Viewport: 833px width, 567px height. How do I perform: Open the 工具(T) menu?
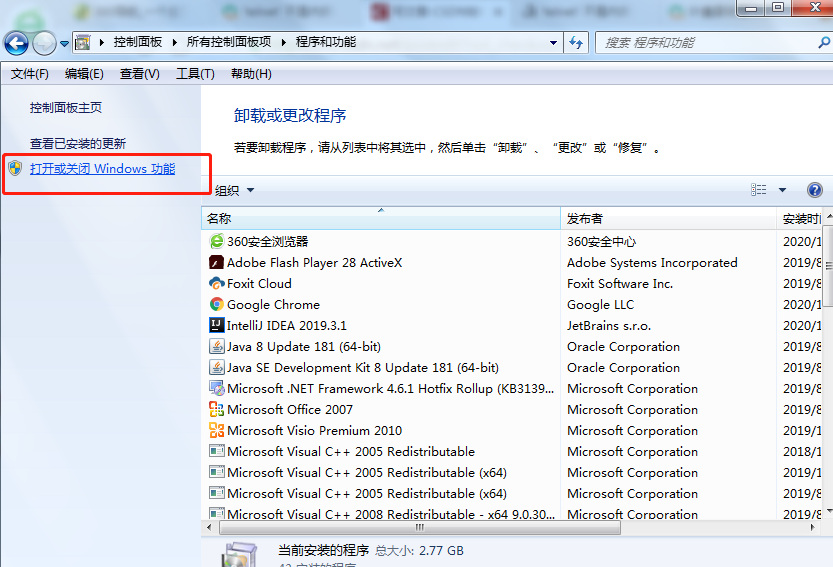[x=195, y=74]
